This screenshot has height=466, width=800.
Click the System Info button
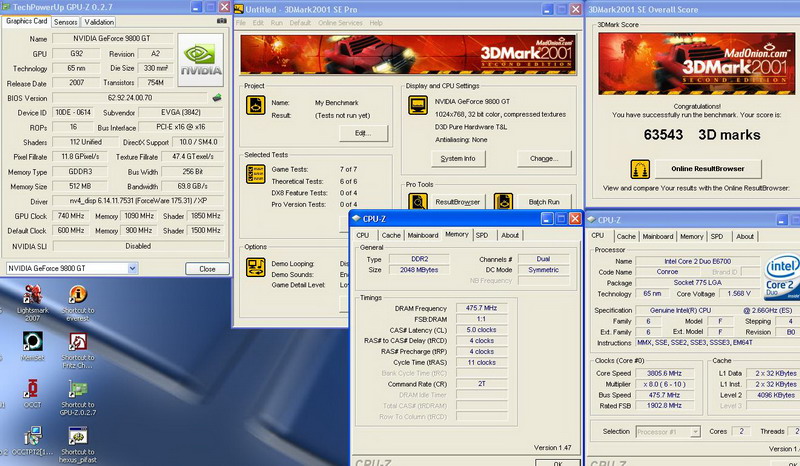458,159
